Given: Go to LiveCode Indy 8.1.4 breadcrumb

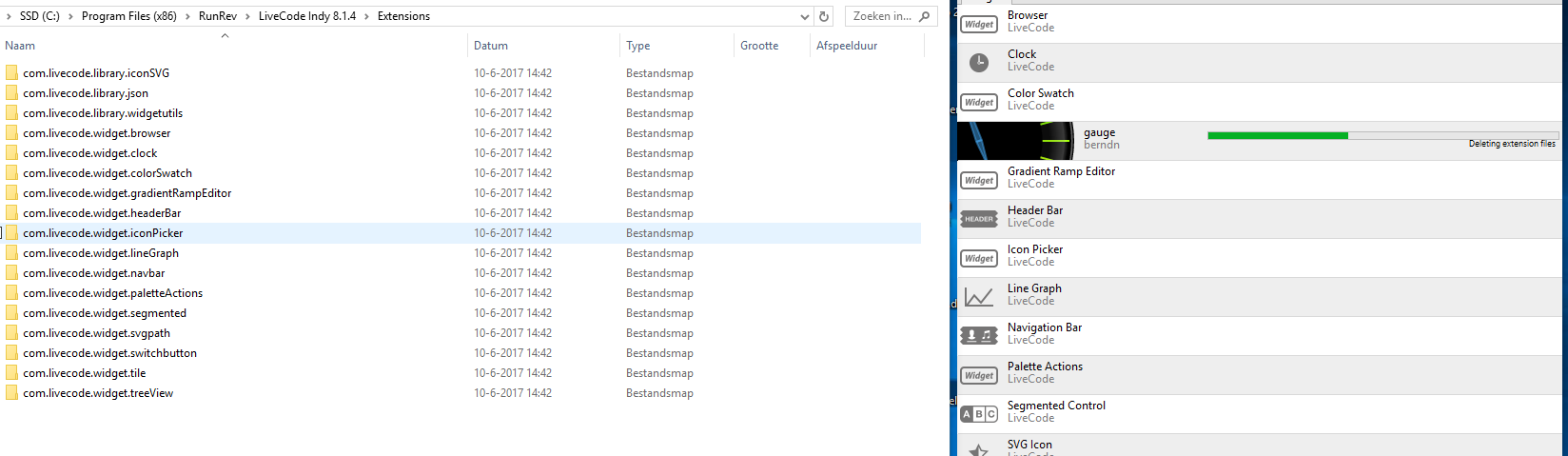Looking at the screenshot, I should 307,16.
